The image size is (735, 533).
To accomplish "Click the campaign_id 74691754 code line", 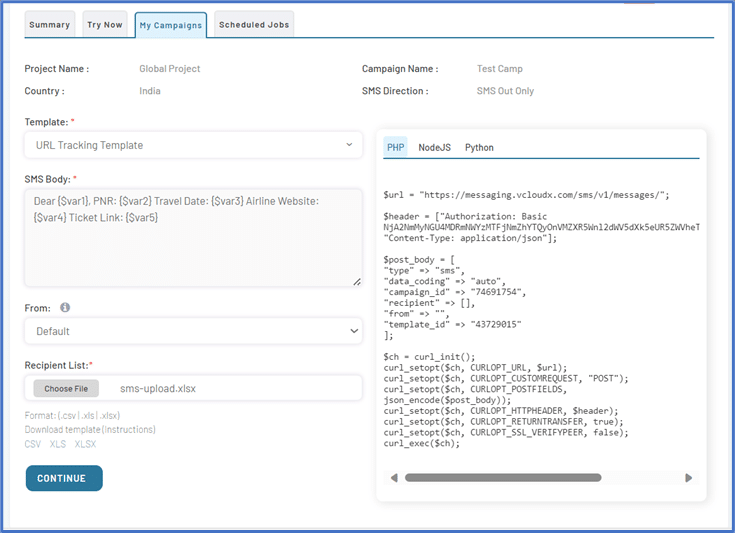I will [x=455, y=292].
